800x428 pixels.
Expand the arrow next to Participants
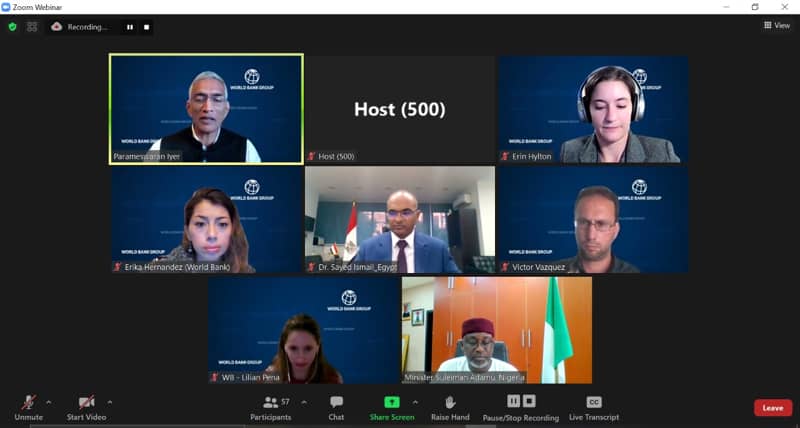[x=304, y=402]
